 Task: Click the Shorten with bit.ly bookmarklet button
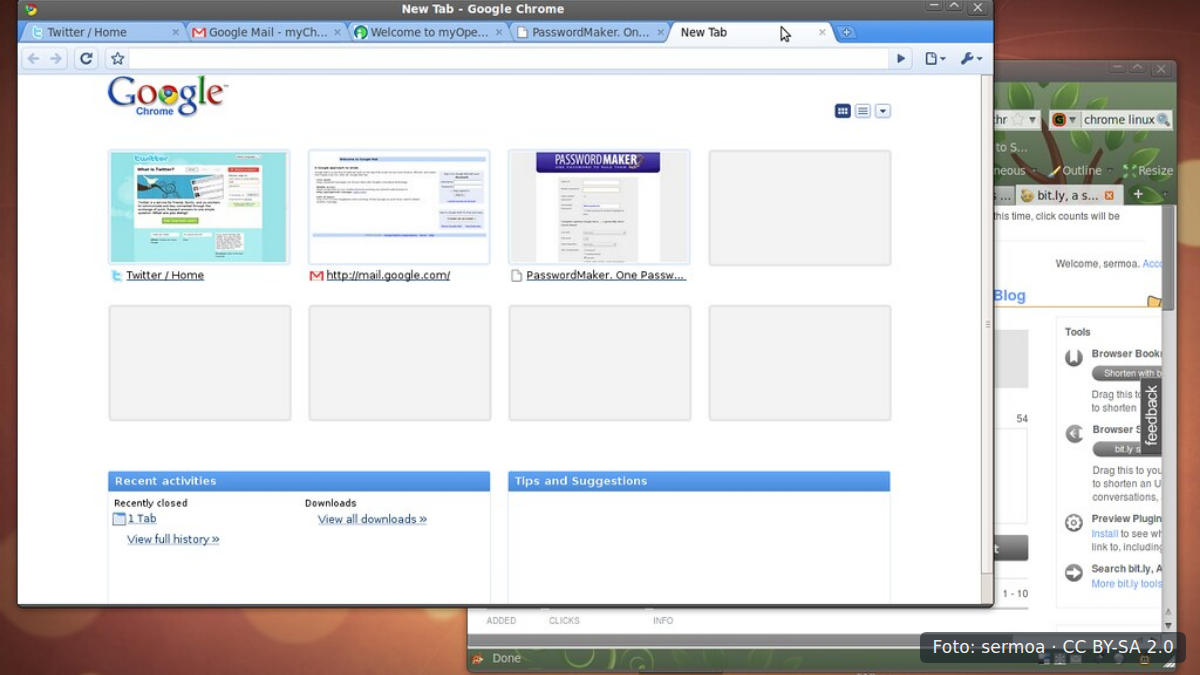1127,373
